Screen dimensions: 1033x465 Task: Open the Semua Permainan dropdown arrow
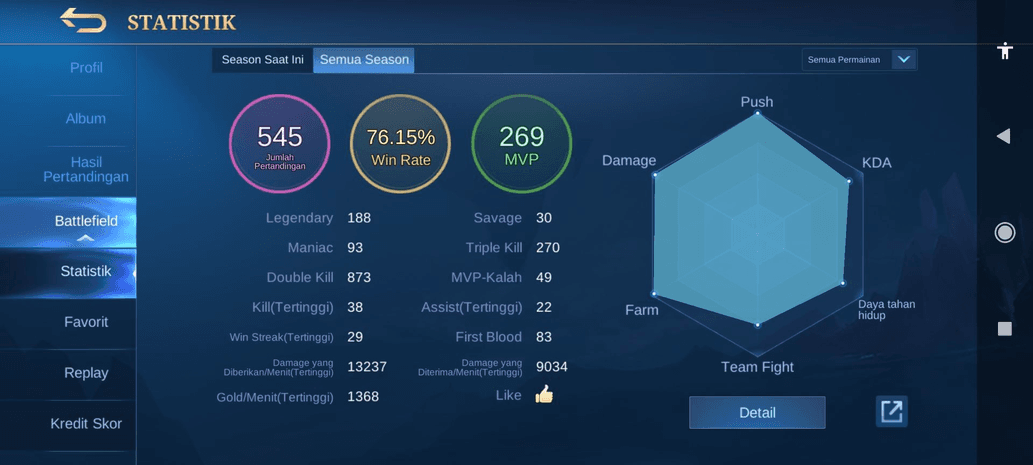904,60
